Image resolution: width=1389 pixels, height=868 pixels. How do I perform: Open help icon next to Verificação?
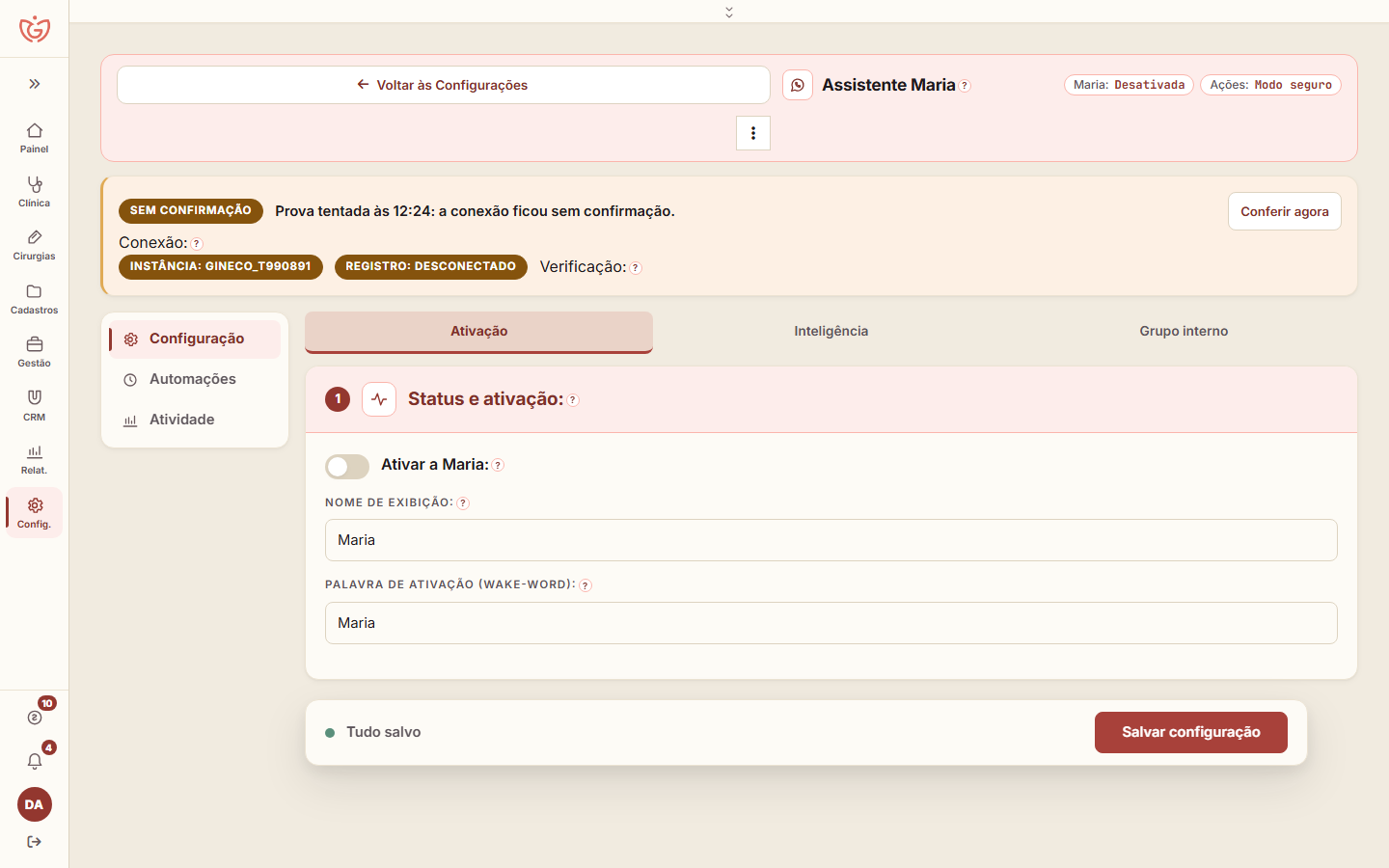[x=636, y=268]
